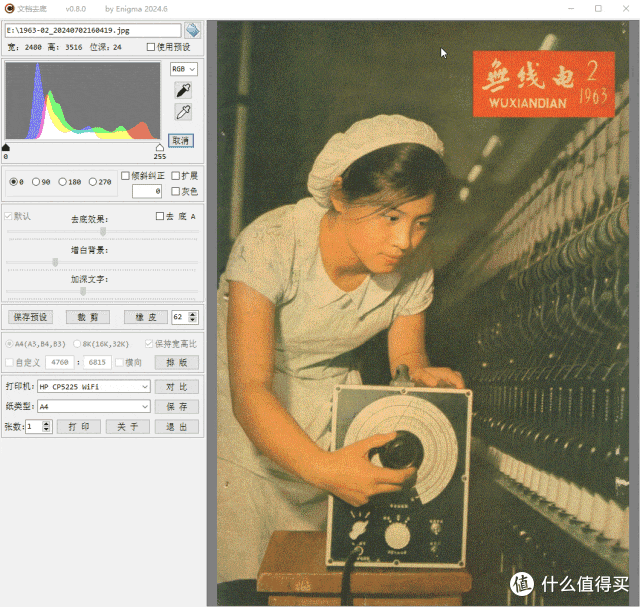Increase the eraser size stepper at 62
Screen dimensions: 640x607
pos(193,314)
